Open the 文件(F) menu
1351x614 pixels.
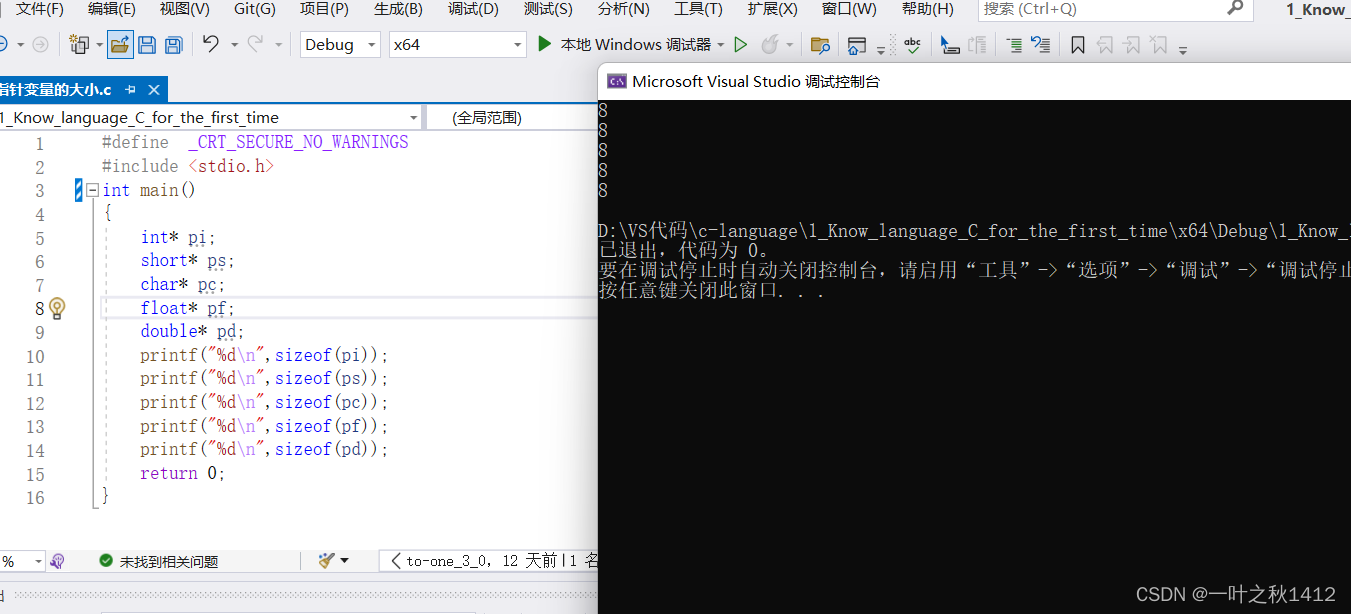tap(39, 9)
